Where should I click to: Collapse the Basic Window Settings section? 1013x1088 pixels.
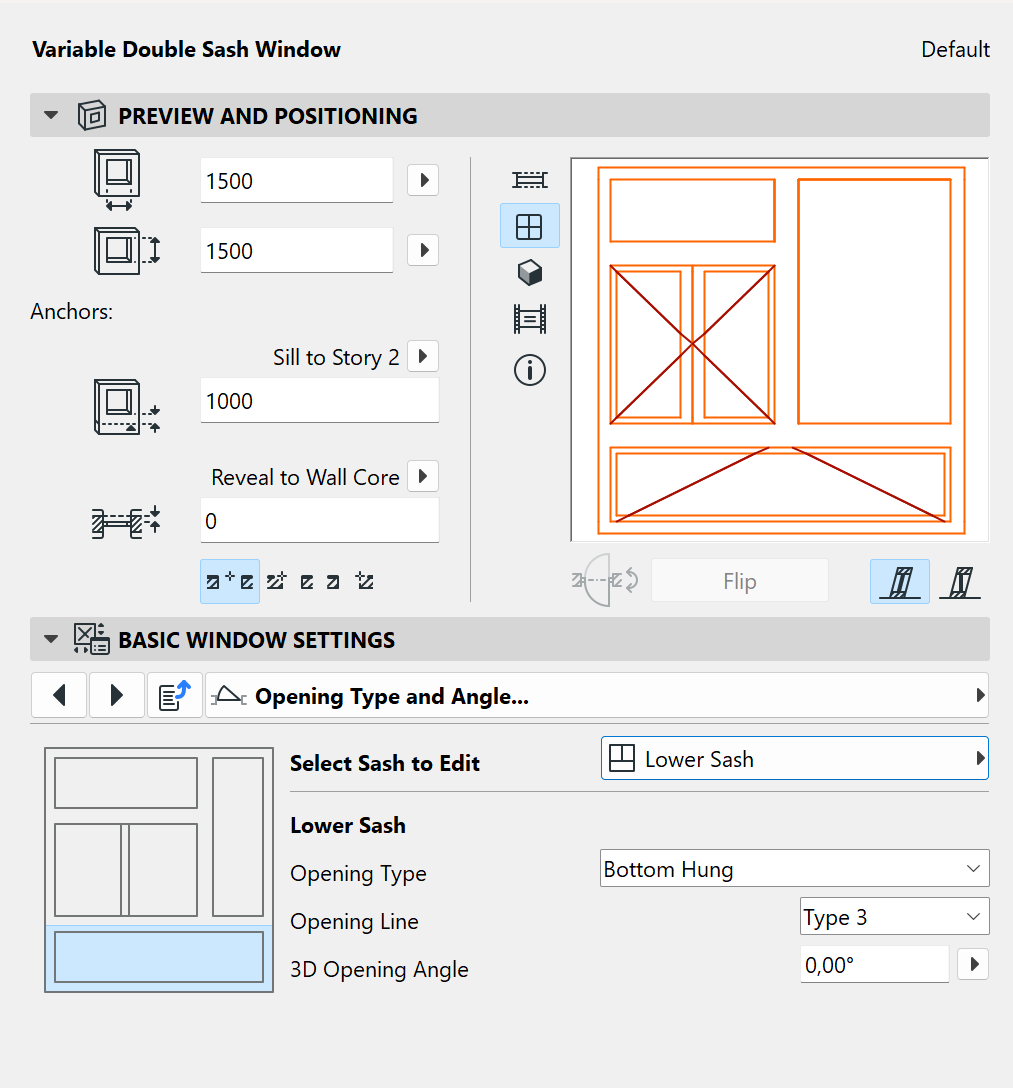pos(51,639)
